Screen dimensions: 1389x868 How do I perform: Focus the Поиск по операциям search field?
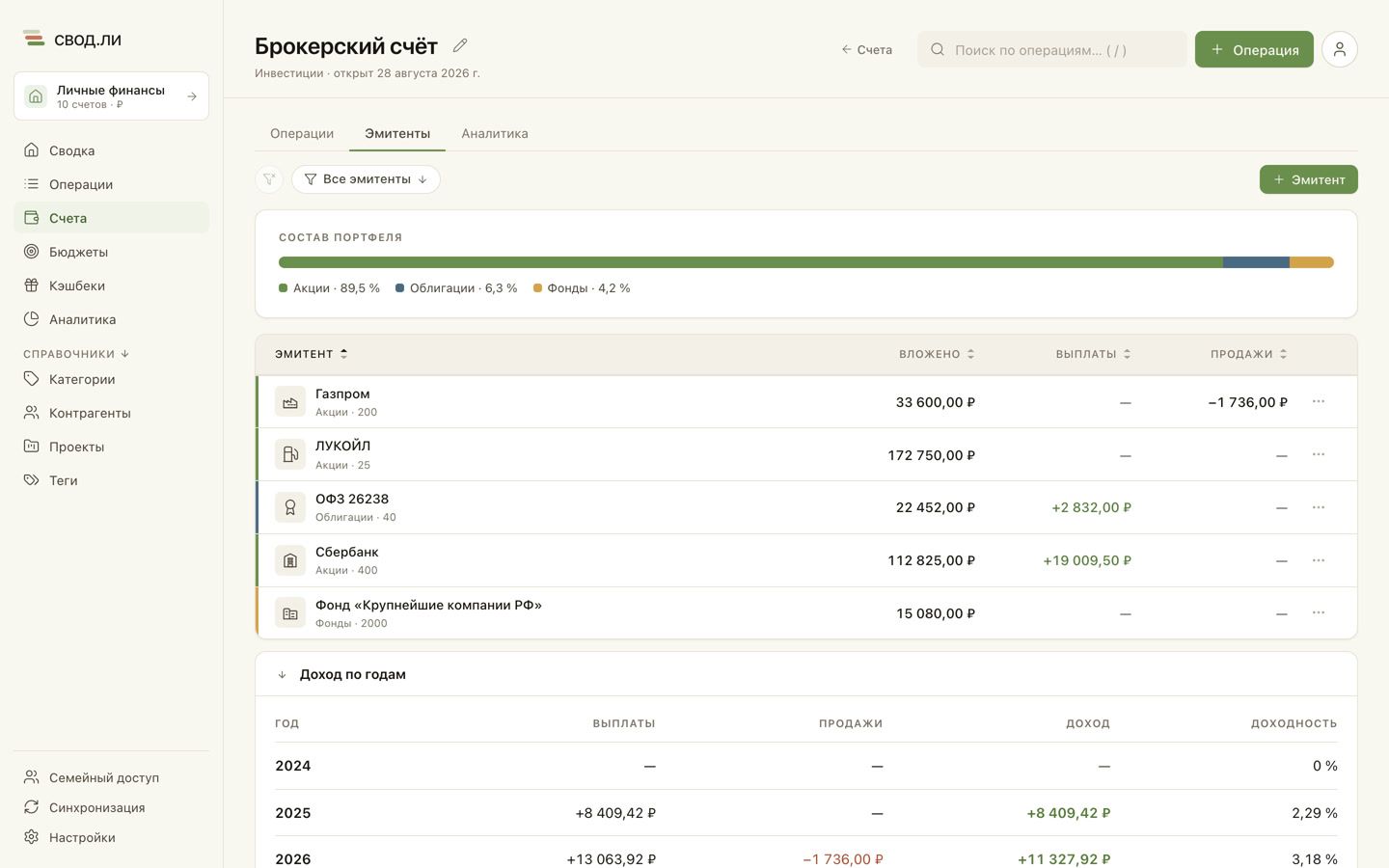point(1052,49)
